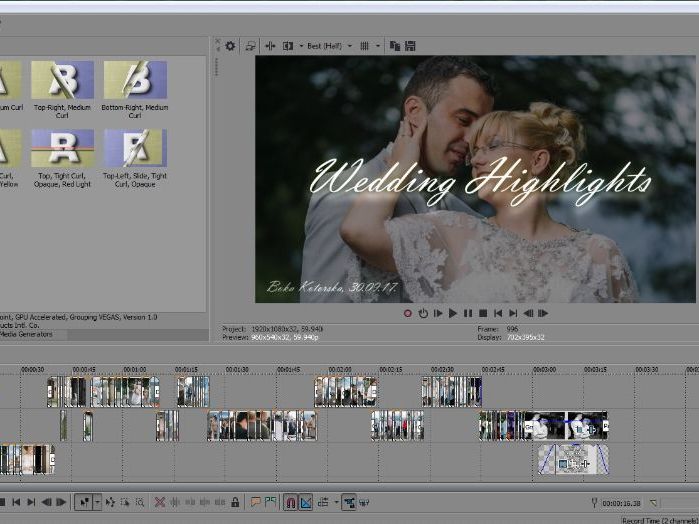699x524 pixels.
Task: Copy preview snapshot to clipboard
Action: [395, 46]
